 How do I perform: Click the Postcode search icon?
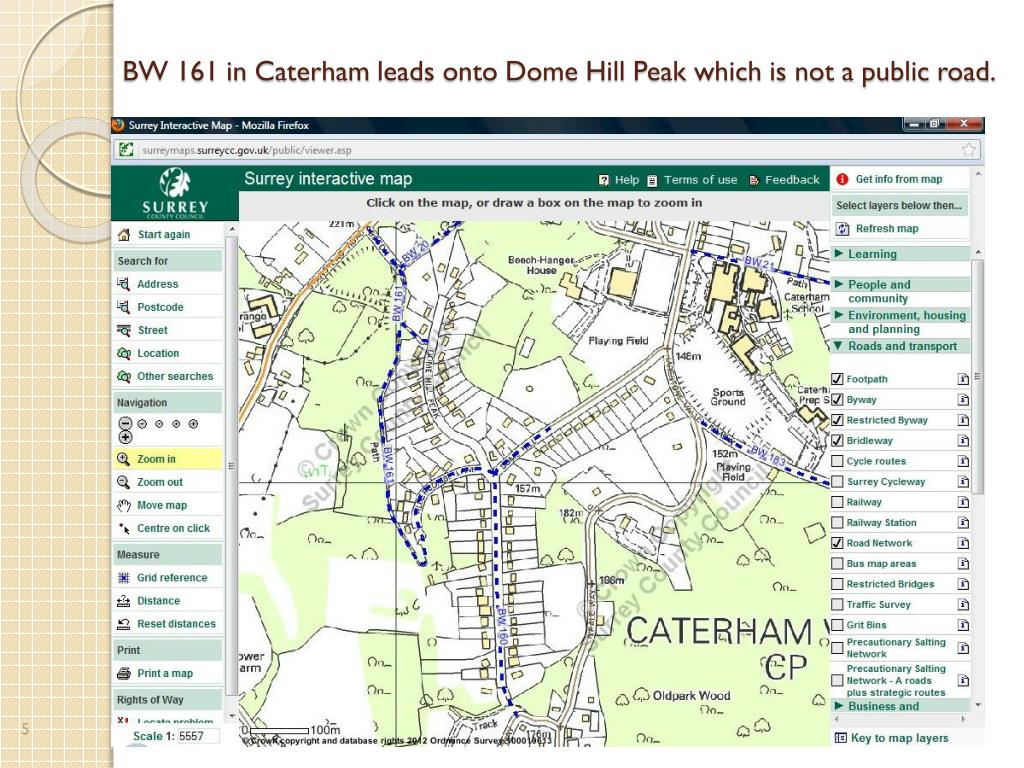123,307
